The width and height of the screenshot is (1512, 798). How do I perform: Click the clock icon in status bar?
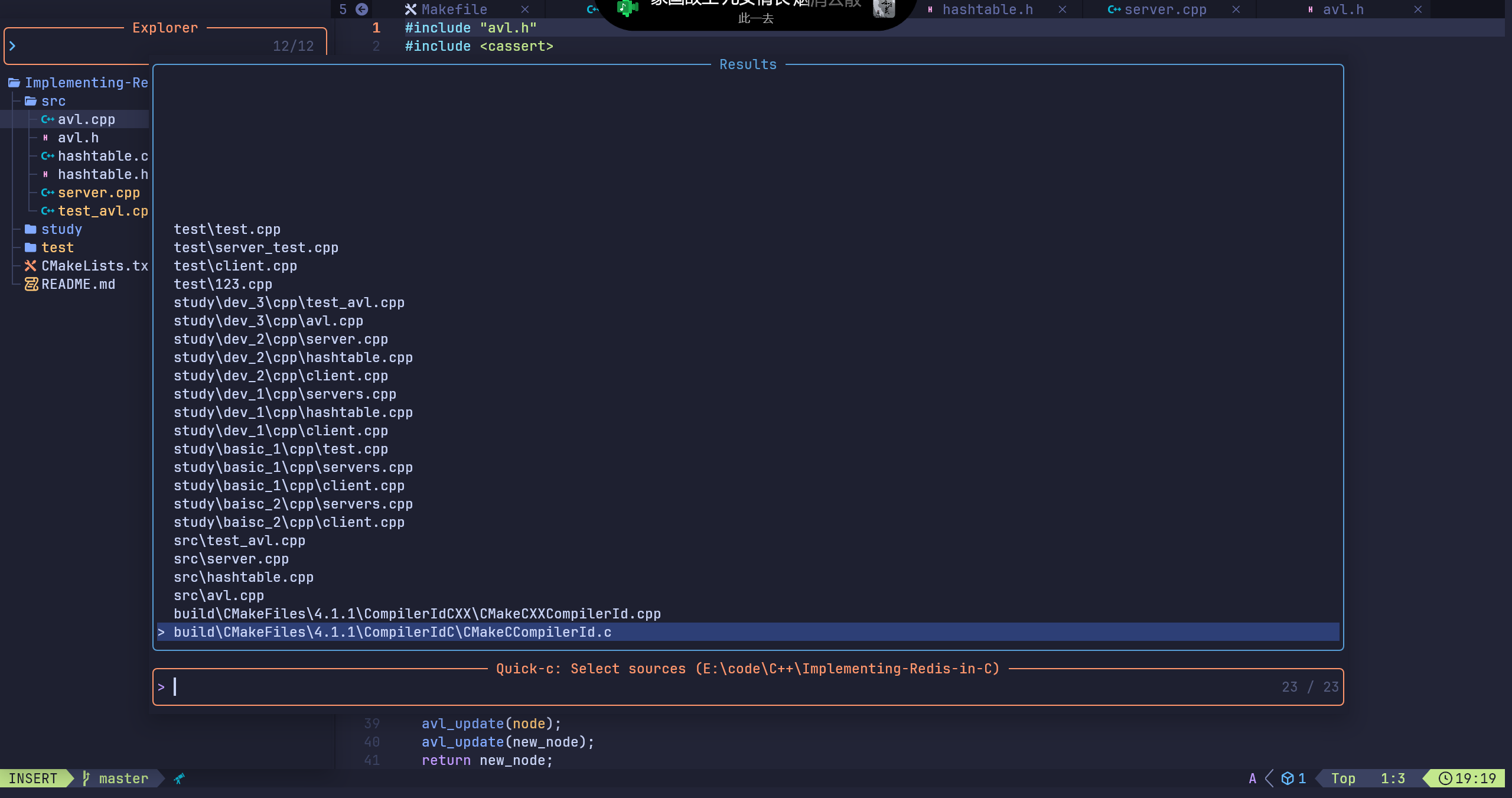pos(1445,779)
